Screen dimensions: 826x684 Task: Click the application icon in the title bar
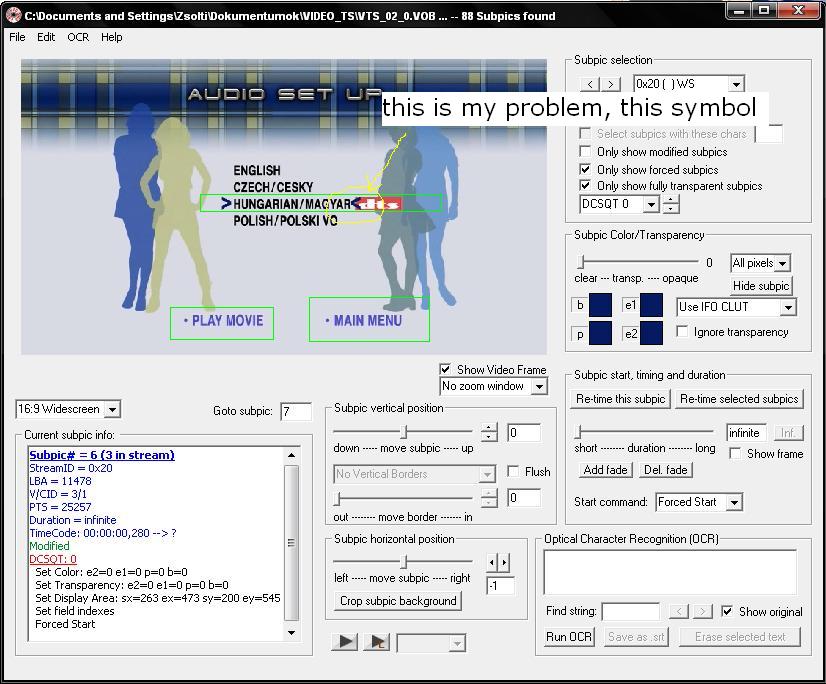coord(13,15)
